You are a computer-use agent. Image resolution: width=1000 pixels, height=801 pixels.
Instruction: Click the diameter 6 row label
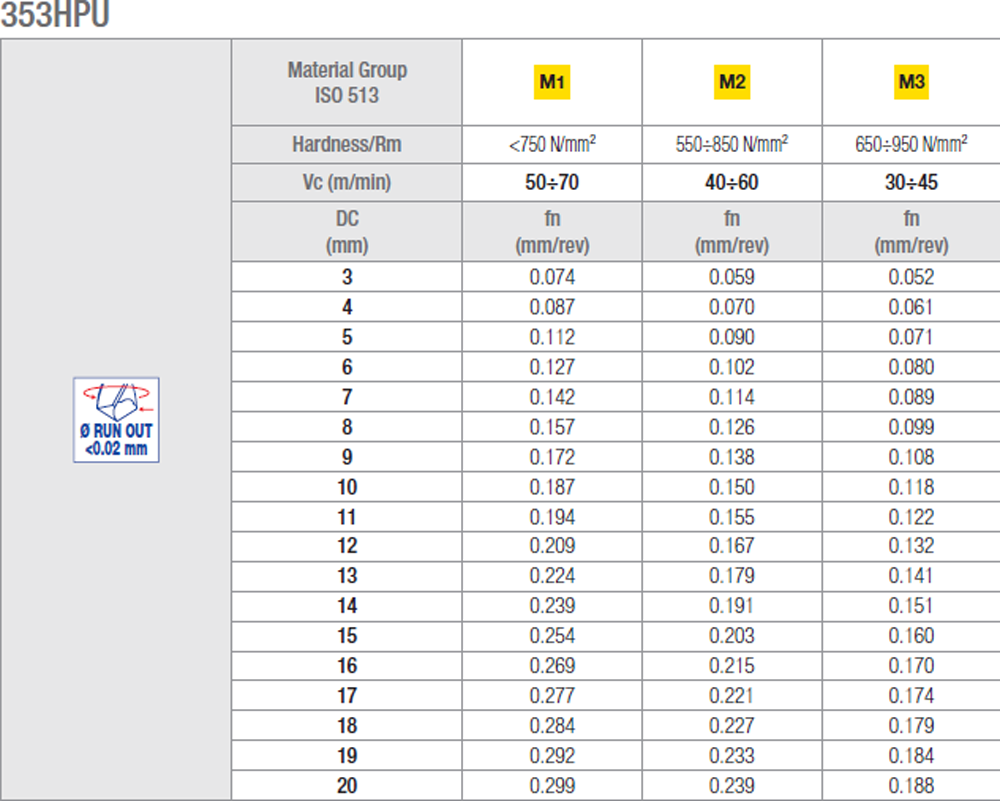[x=347, y=367]
